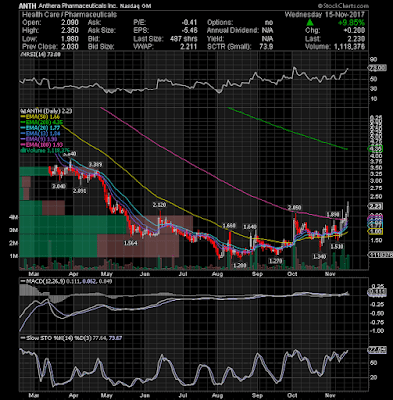Click the ANTH (Daily) legend title

tap(47, 111)
